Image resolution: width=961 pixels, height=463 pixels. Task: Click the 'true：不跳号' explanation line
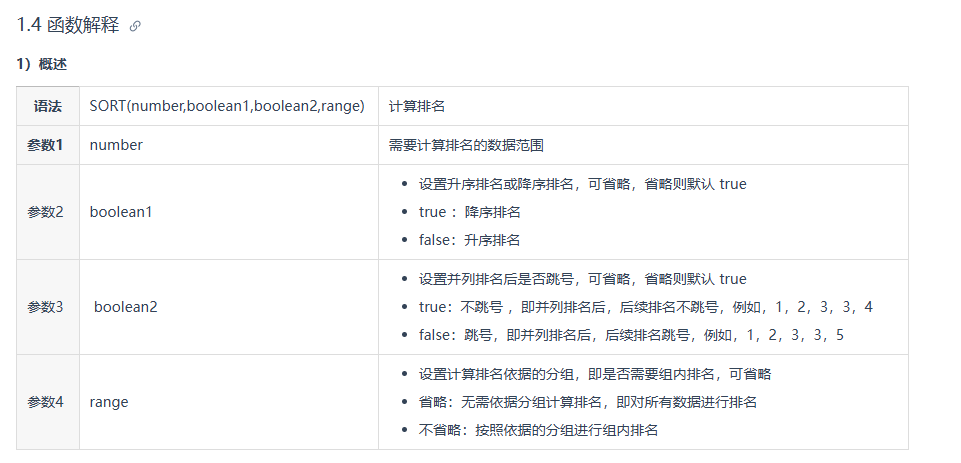click(x=645, y=307)
